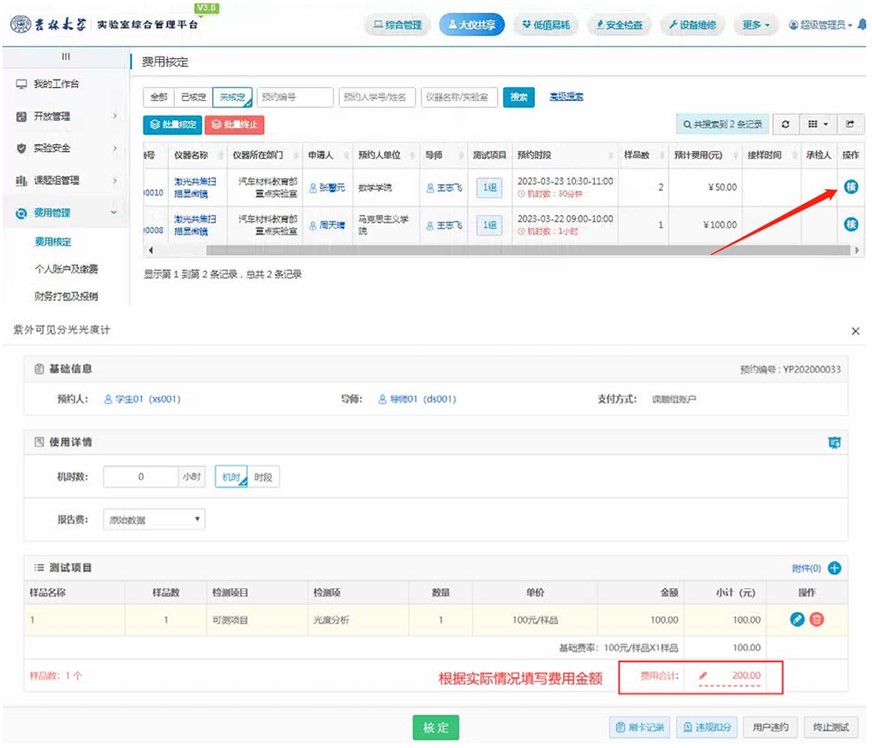872x748 pixels.
Task: Click the pencil icon beside 费用合计
Action: point(703,677)
